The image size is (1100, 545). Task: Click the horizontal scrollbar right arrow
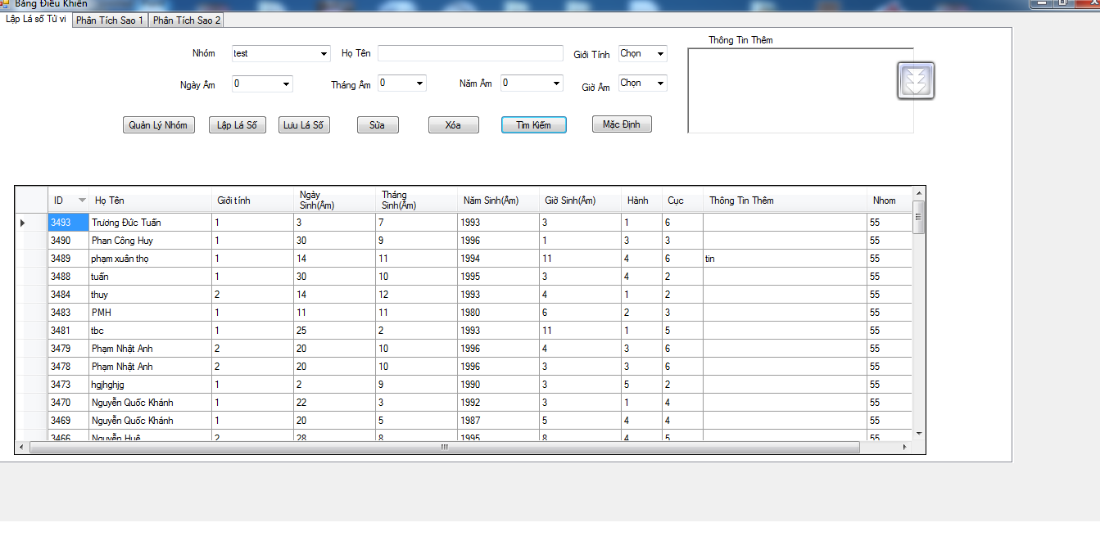tap(905, 447)
